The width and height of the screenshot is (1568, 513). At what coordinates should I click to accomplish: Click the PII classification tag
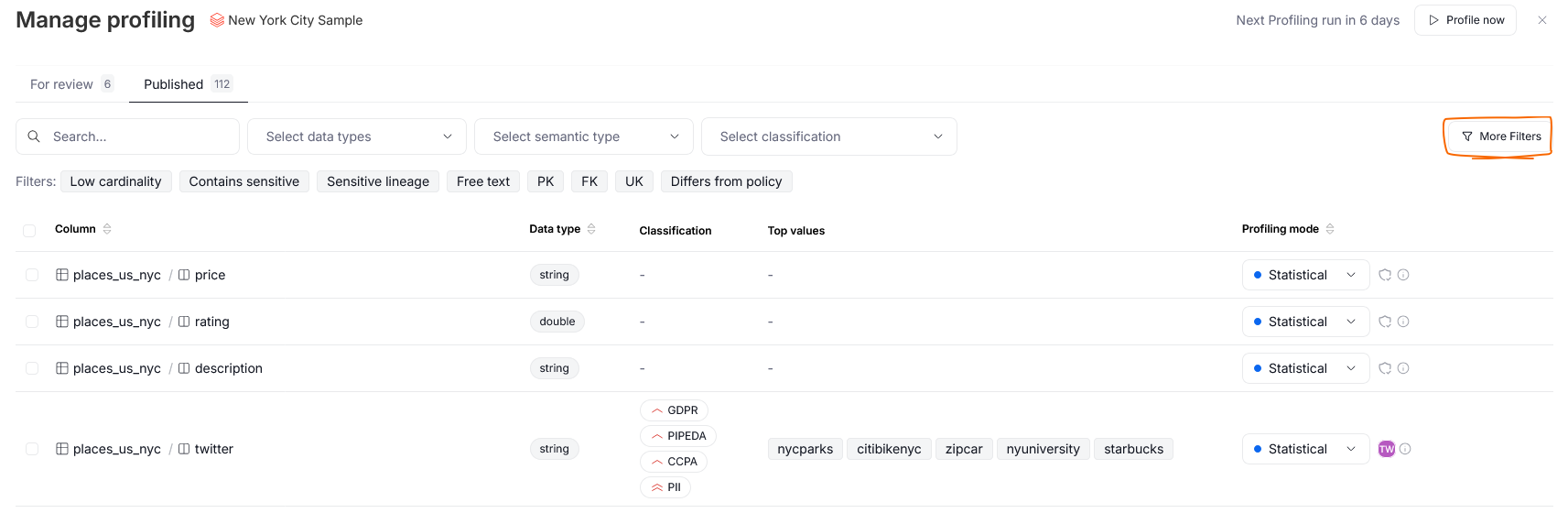[665, 487]
